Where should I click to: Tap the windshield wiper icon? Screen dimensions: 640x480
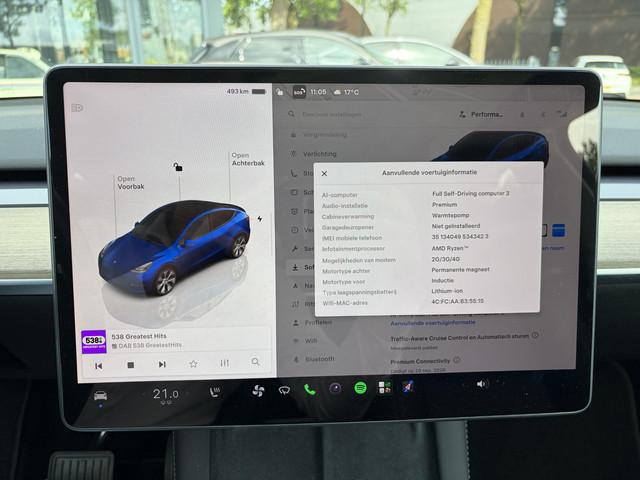click(x=284, y=391)
